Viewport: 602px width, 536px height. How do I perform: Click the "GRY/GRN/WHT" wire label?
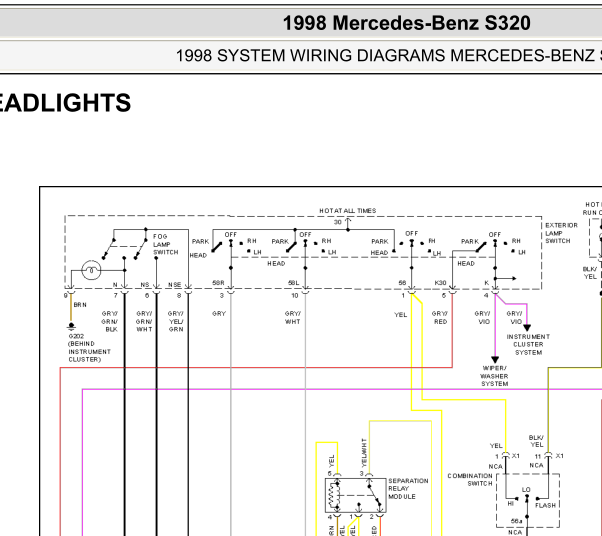pyautogui.click(x=144, y=321)
